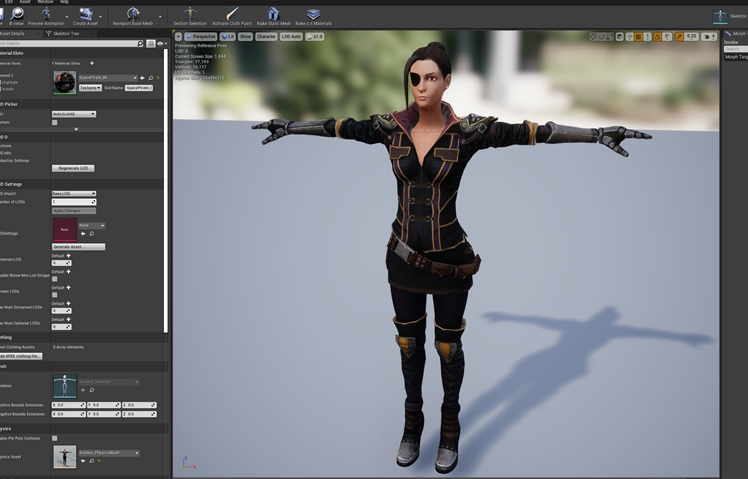
Task: Toggle Disable Below Min Lod Stripping checkbox
Action: [x=54, y=279]
